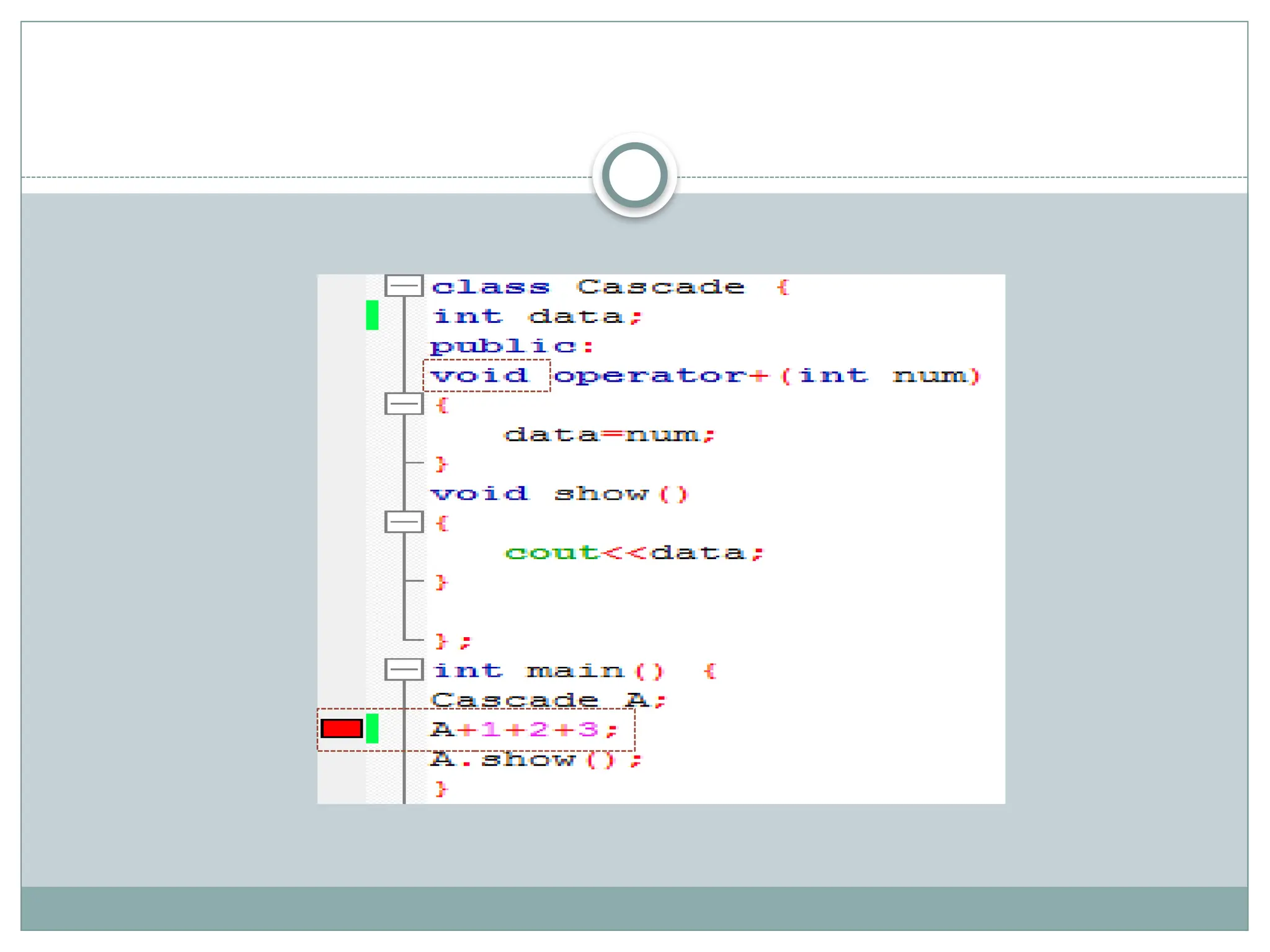Image resolution: width=1270 pixels, height=952 pixels.
Task: Click the dark teal footer bar
Action: [634, 908]
